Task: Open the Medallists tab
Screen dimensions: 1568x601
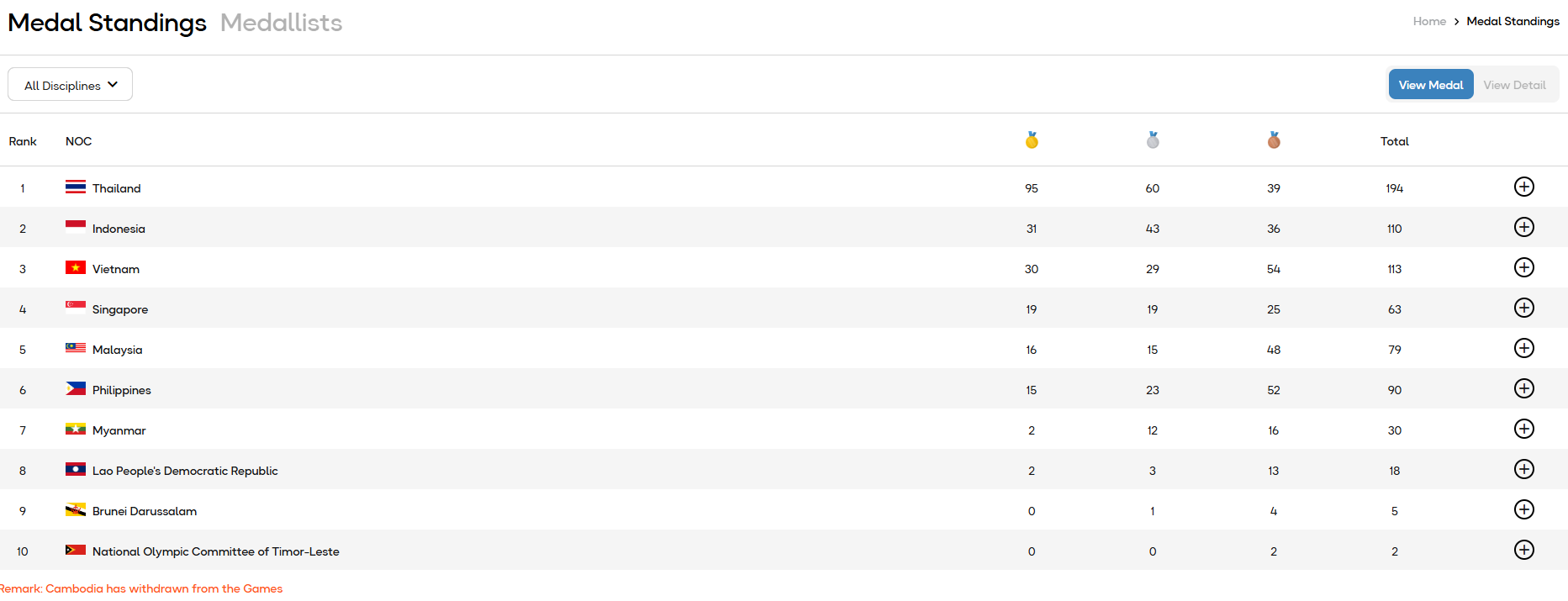Action: [x=281, y=23]
